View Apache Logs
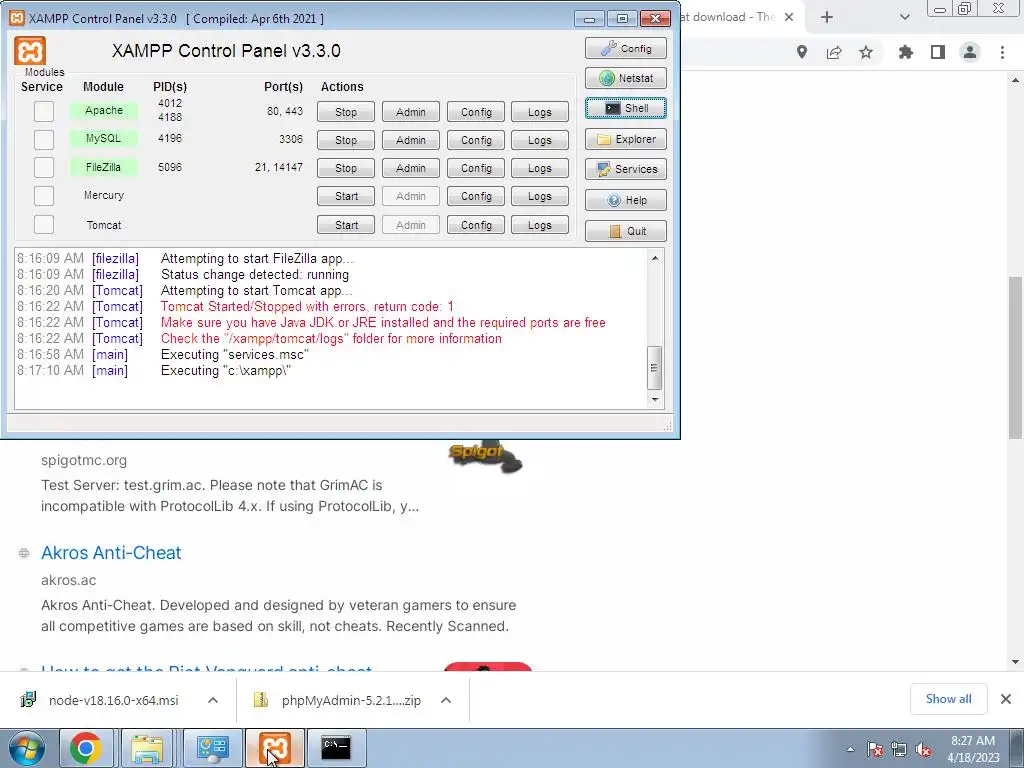The width and height of the screenshot is (1024, 768). pyautogui.click(x=540, y=112)
